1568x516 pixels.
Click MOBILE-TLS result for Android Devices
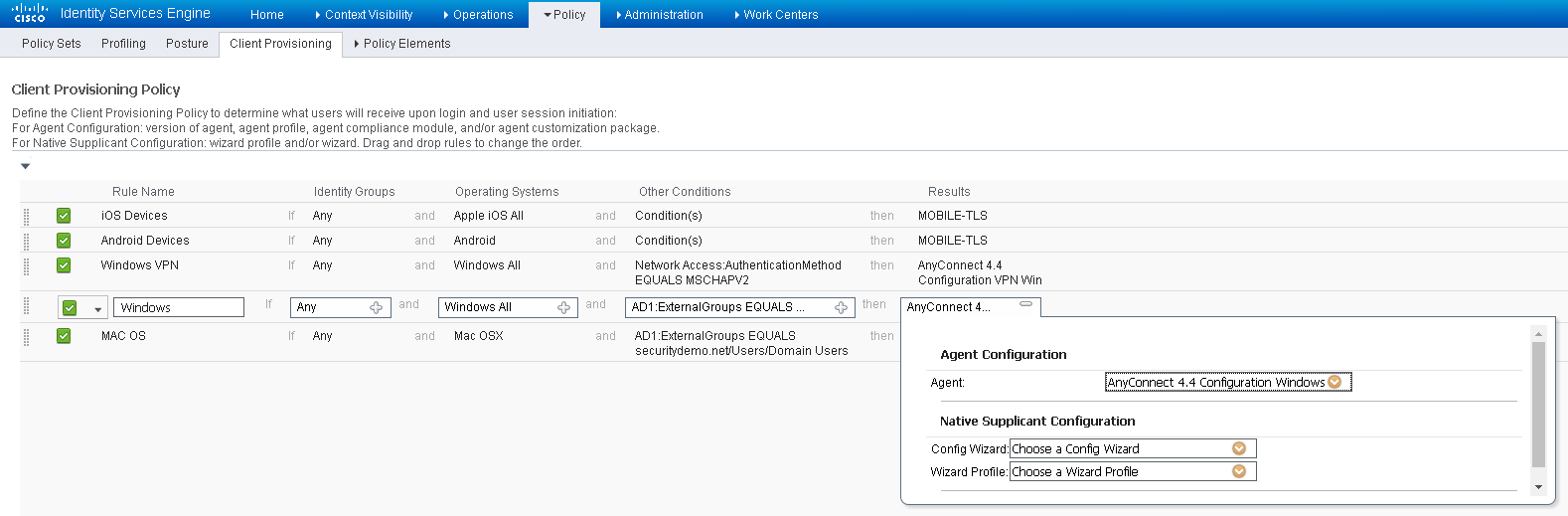[x=953, y=241]
